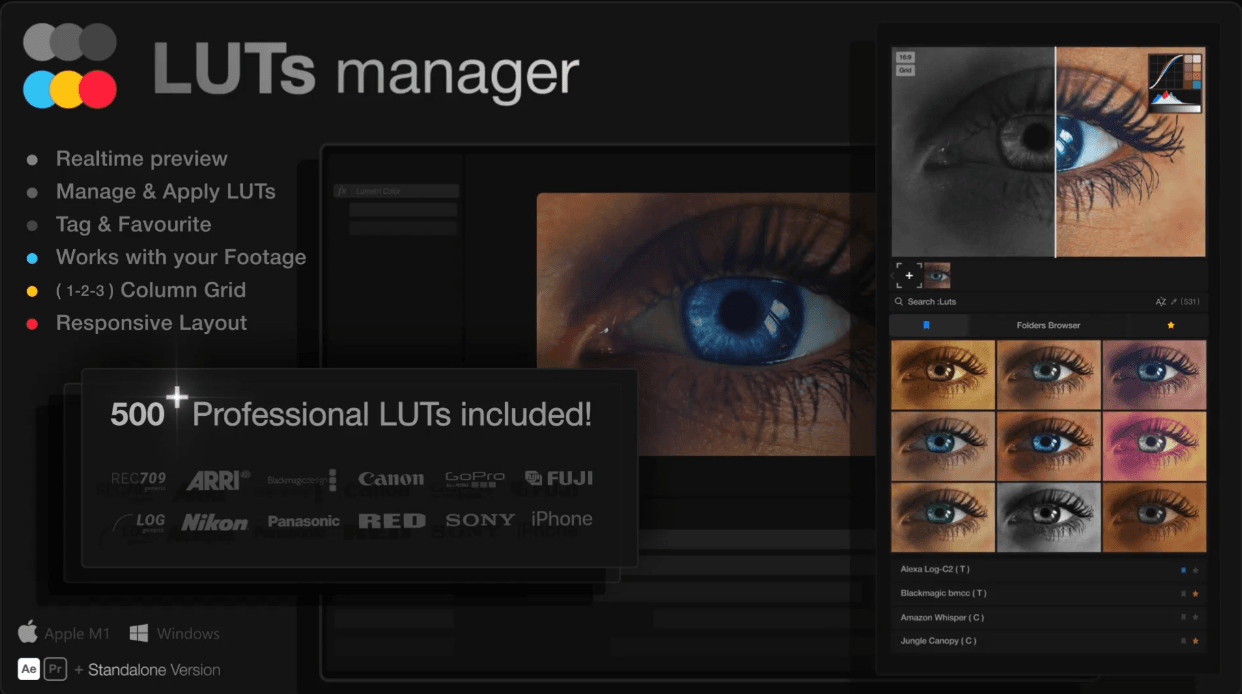Click the iPhone logo

[x=562, y=519]
